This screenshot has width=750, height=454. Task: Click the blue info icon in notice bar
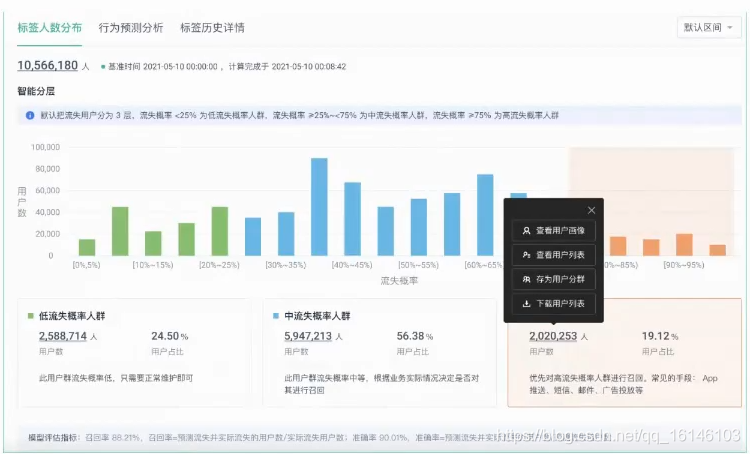[30, 115]
